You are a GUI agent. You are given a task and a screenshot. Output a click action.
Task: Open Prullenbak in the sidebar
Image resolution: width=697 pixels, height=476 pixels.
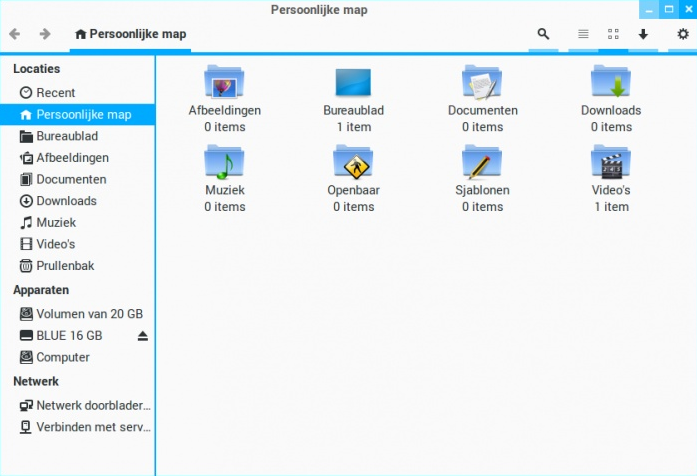[x=64, y=266]
